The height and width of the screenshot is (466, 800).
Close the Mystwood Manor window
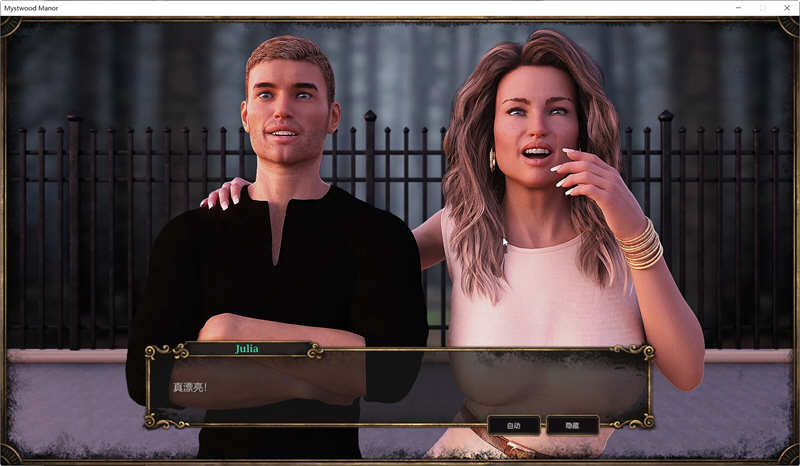[x=788, y=7]
